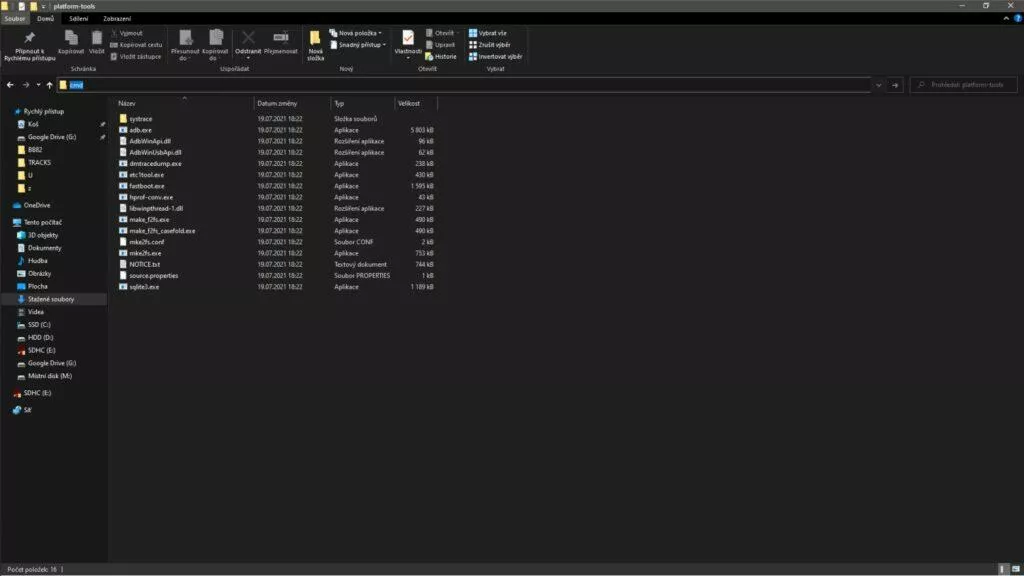1024x576 pixels.
Task: Click the Historie icon in ribbon
Action: tap(441, 56)
